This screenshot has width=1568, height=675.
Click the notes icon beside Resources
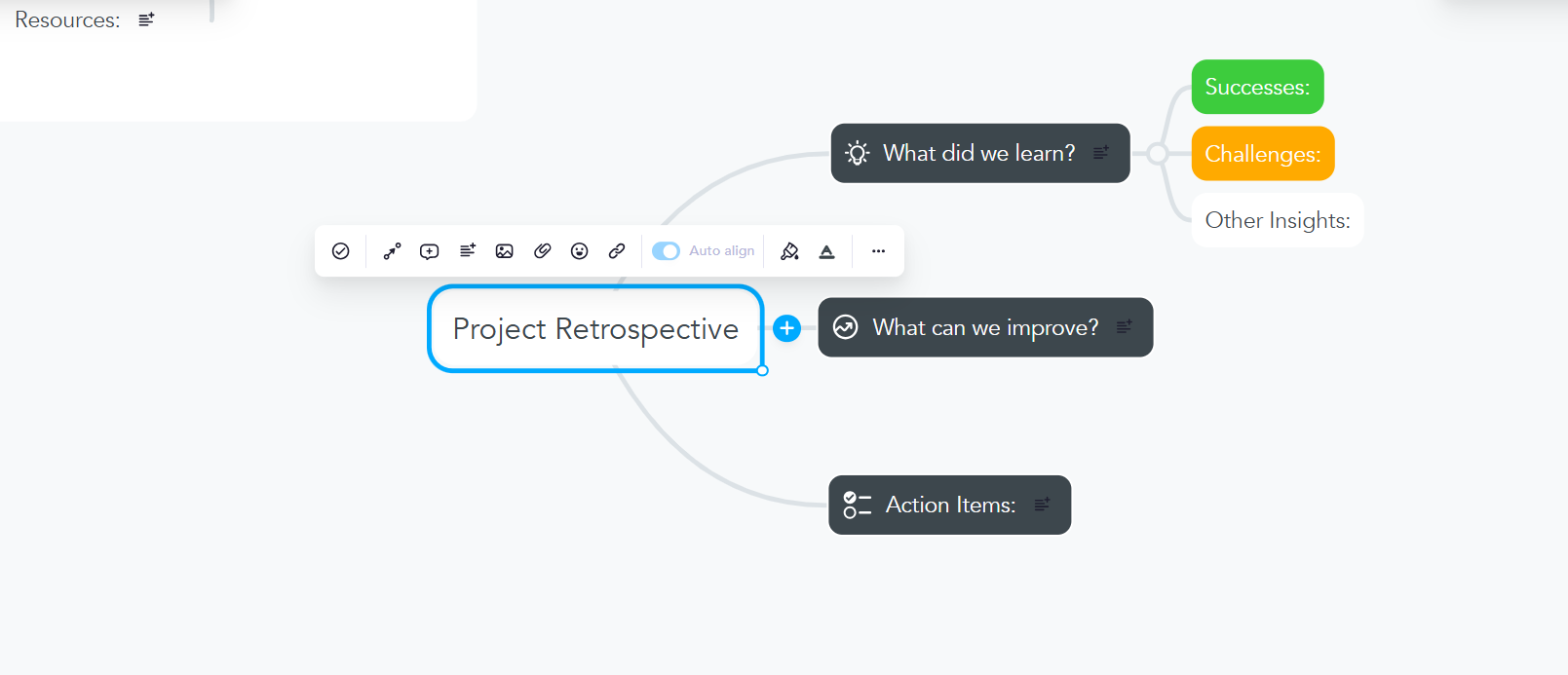[x=146, y=19]
